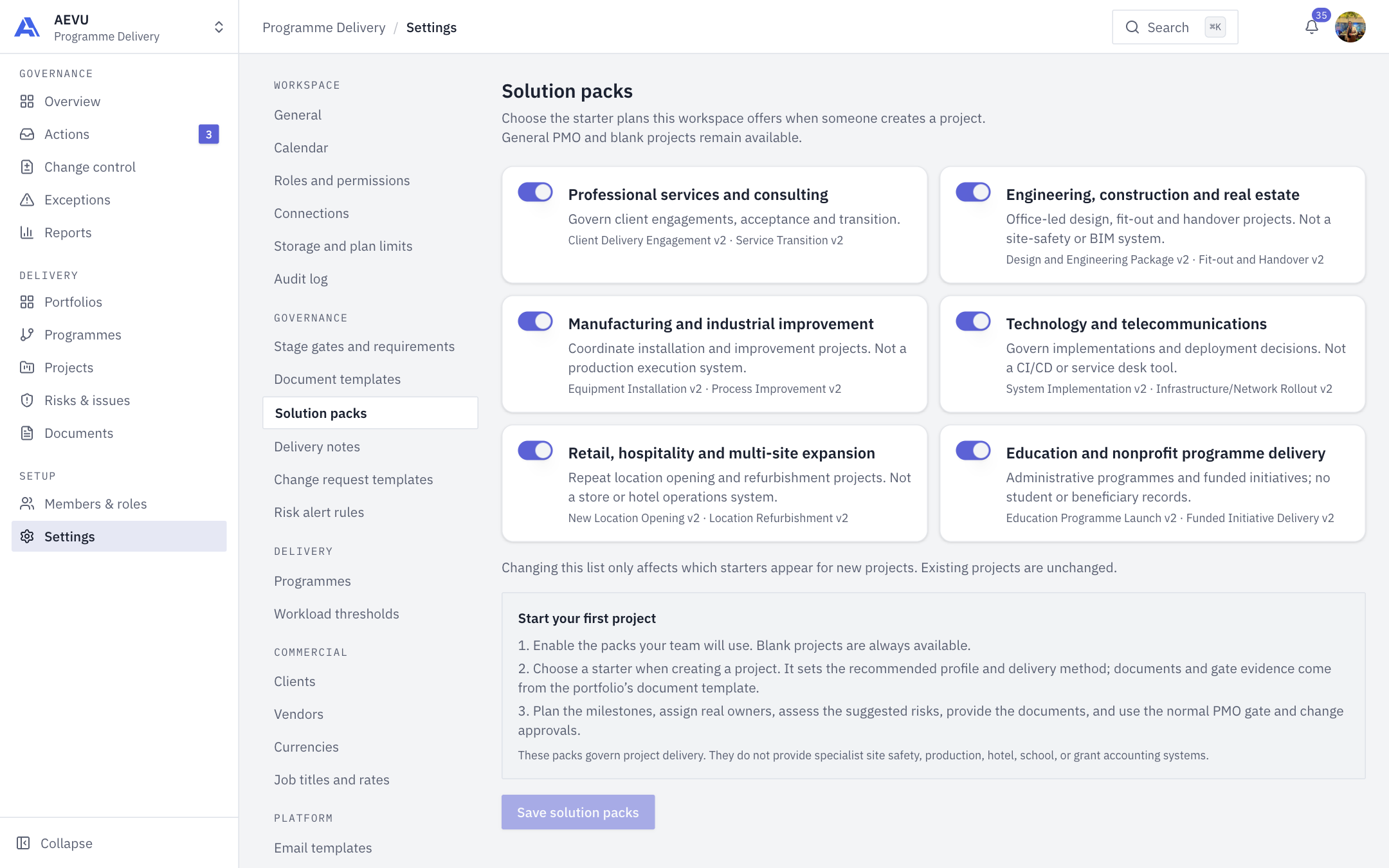Click the Settings gear icon
The image size is (1389, 868).
27,537
